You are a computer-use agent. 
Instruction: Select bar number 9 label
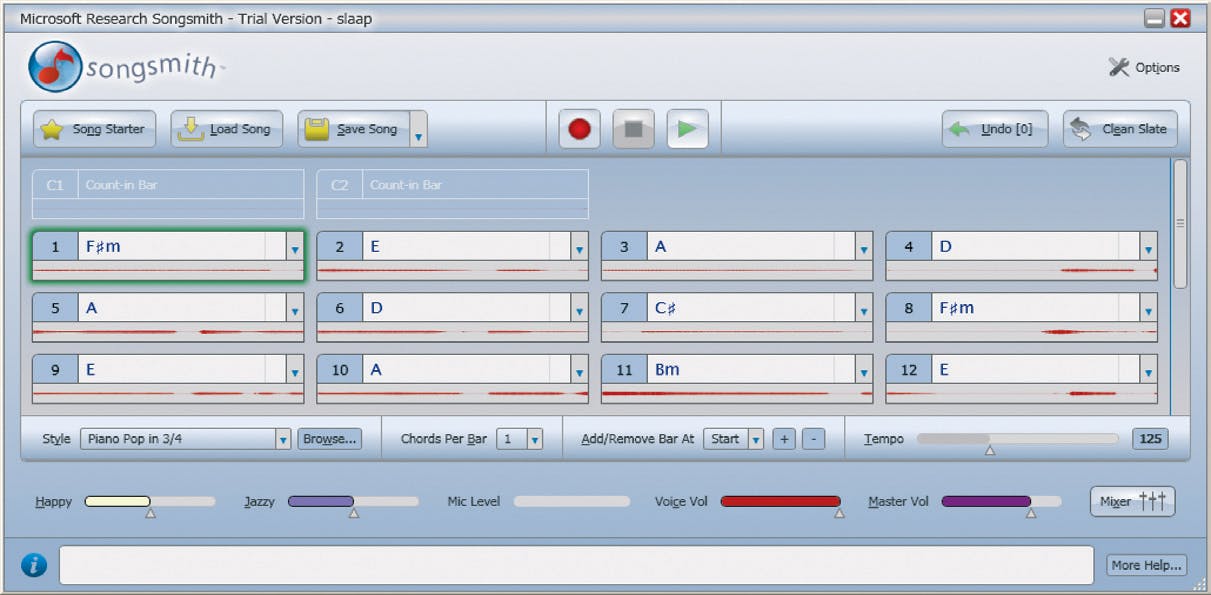[x=55, y=370]
